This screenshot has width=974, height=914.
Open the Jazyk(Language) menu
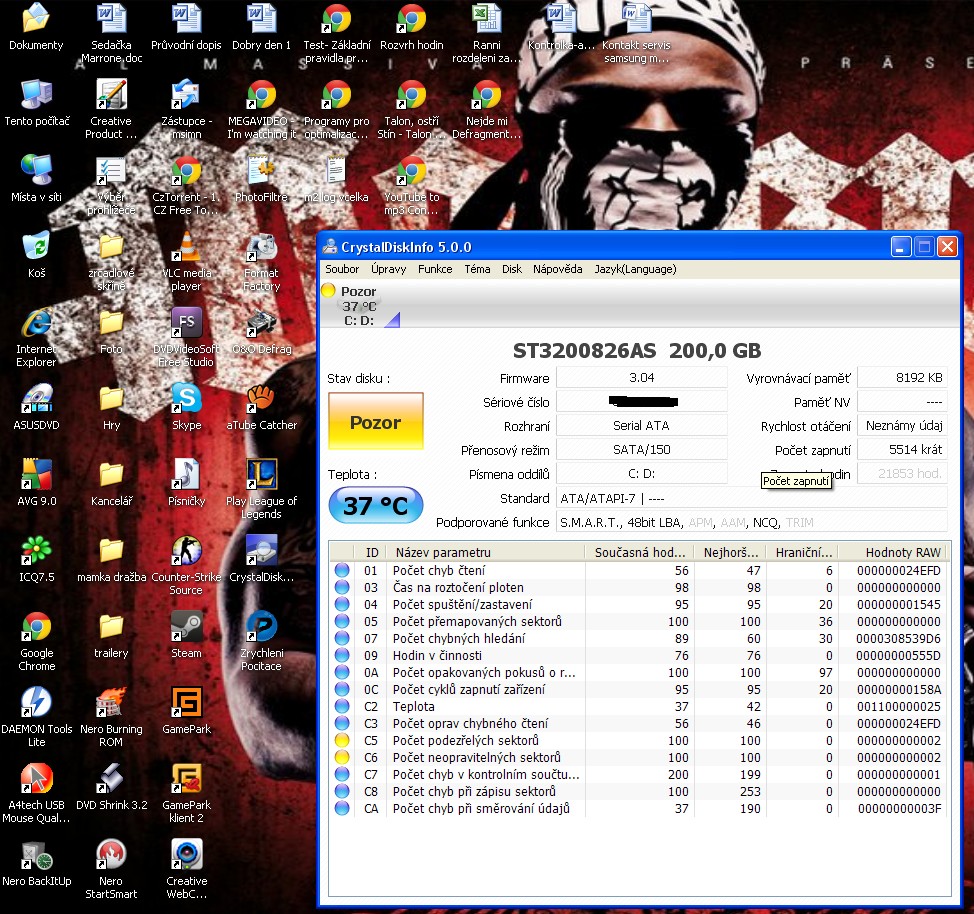coord(635,269)
